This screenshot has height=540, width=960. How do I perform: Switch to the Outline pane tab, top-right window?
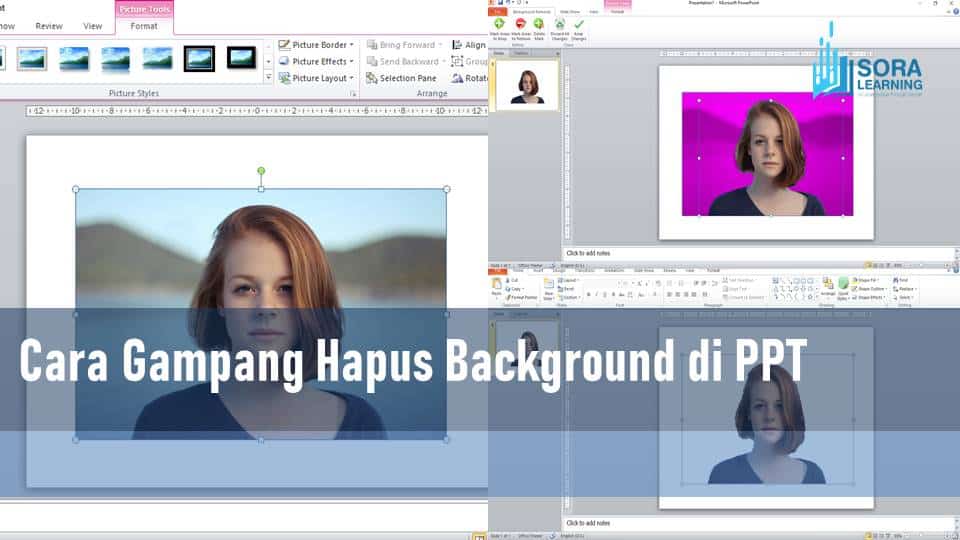[521, 53]
